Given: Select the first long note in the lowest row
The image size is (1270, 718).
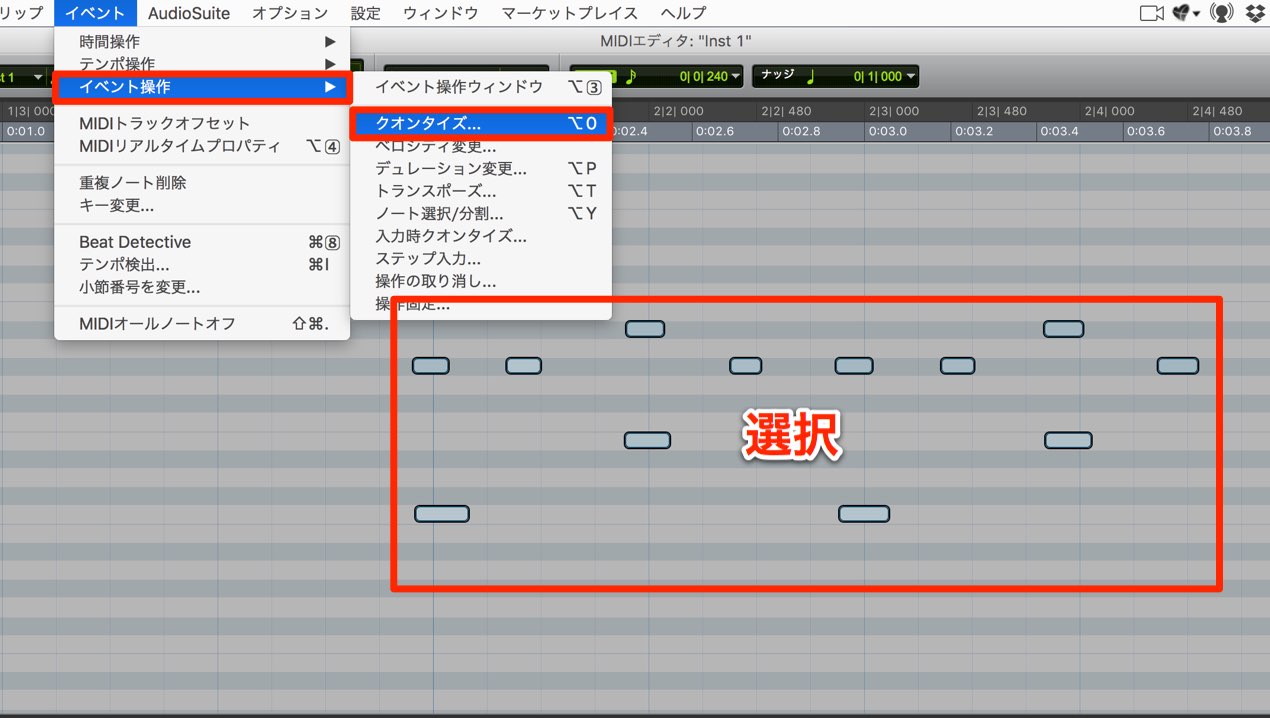Looking at the screenshot, I should 442,514.
